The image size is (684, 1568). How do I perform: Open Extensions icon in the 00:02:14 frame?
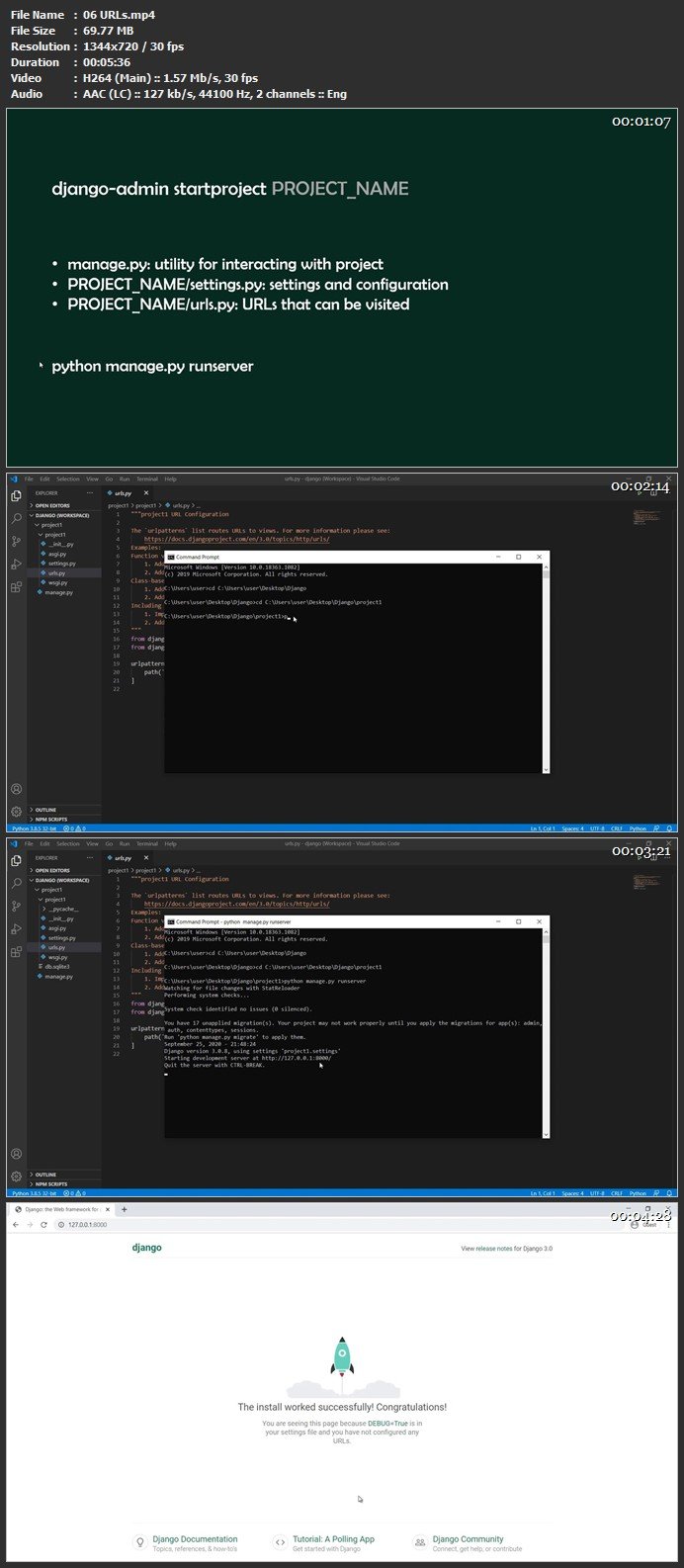16,586
